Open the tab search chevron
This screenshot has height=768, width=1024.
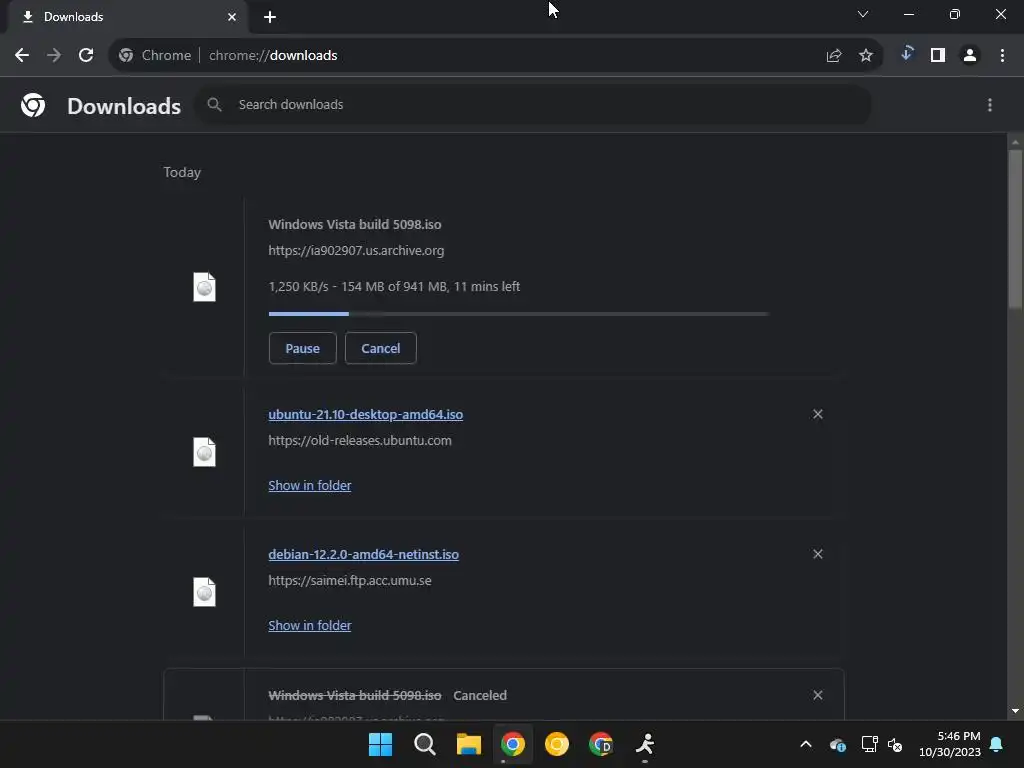[863, 14]
